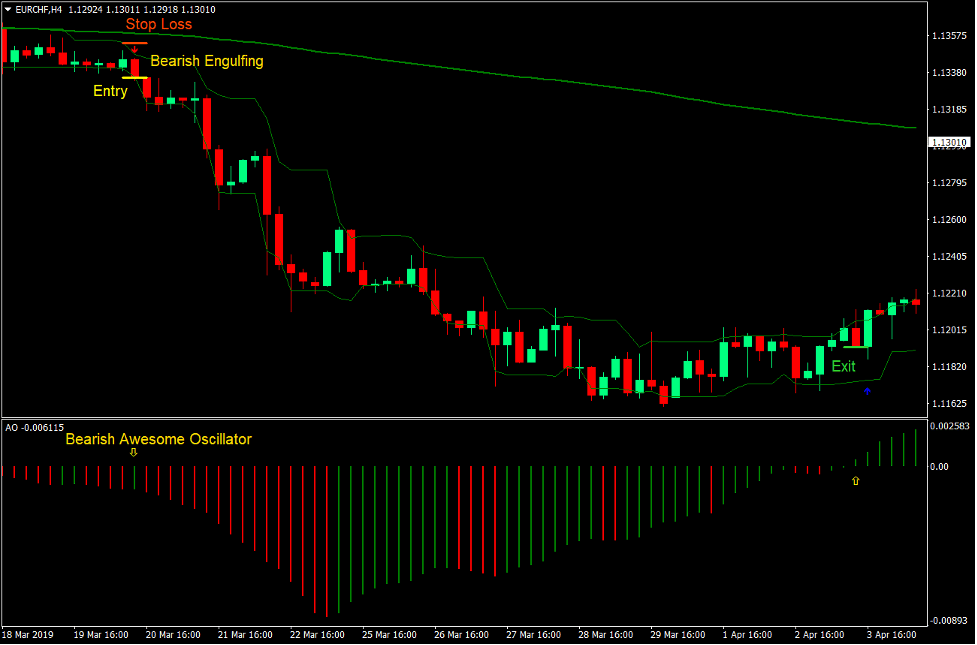Click the yellow Entry line under the engulfing candle

pyautogui.click(x=134, y=77)
